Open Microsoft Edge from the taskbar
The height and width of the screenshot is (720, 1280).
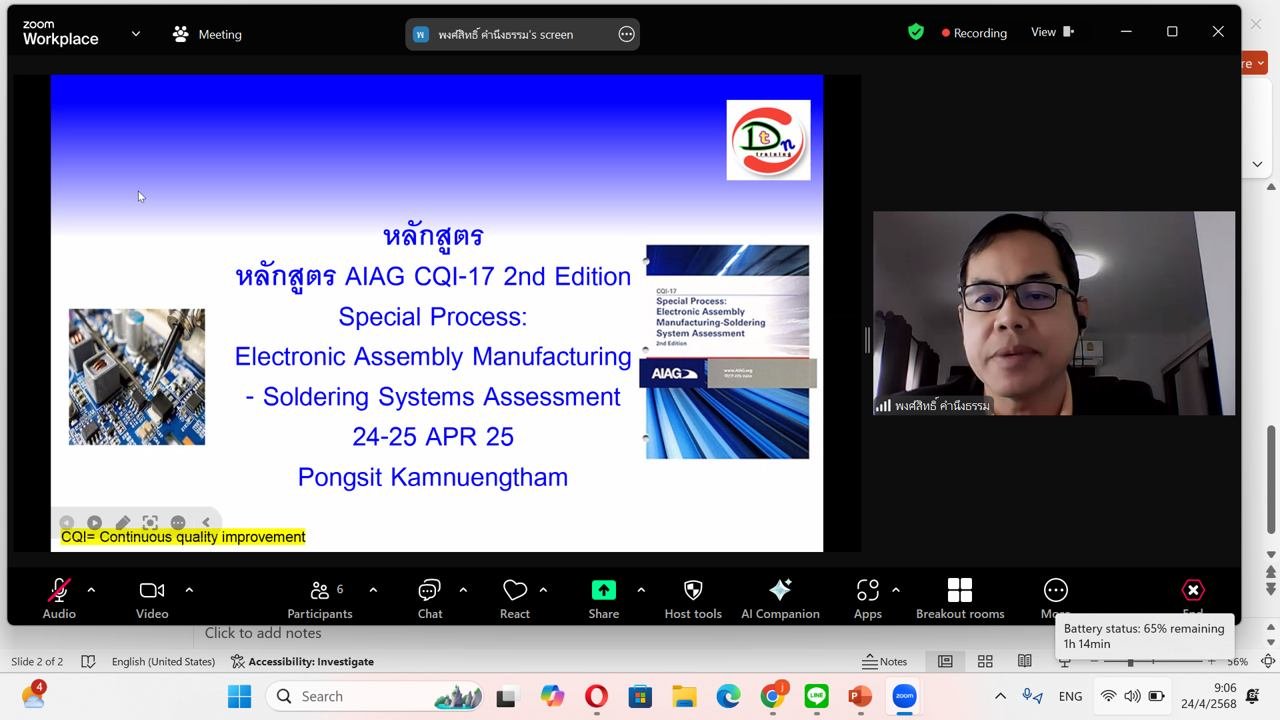(728, 696)
